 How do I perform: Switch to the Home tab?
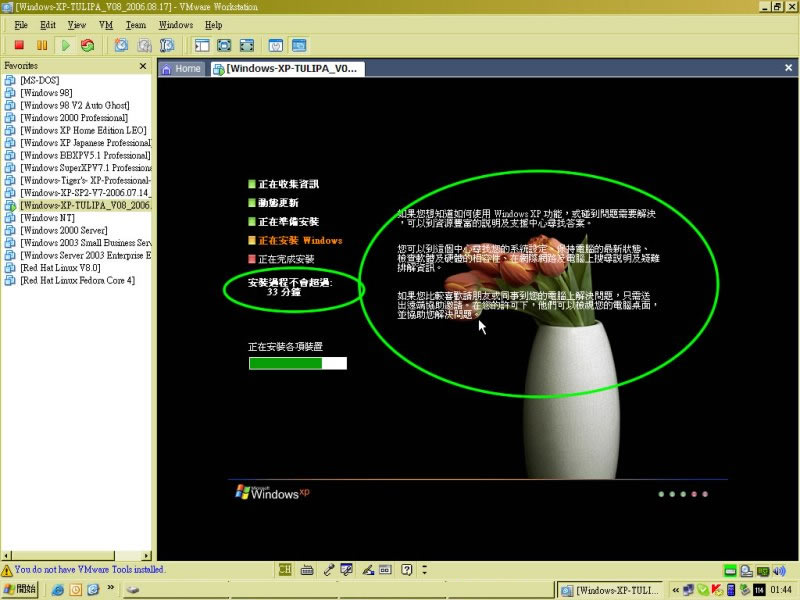click(x=182, y=69)
